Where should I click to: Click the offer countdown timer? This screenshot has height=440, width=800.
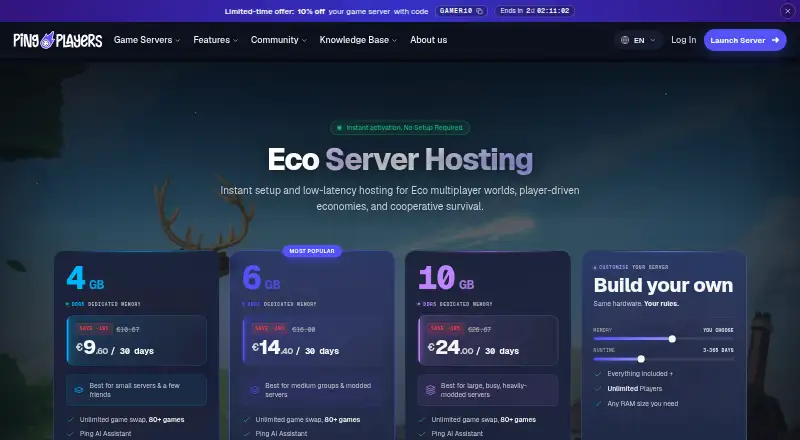[x=534, y=11]
